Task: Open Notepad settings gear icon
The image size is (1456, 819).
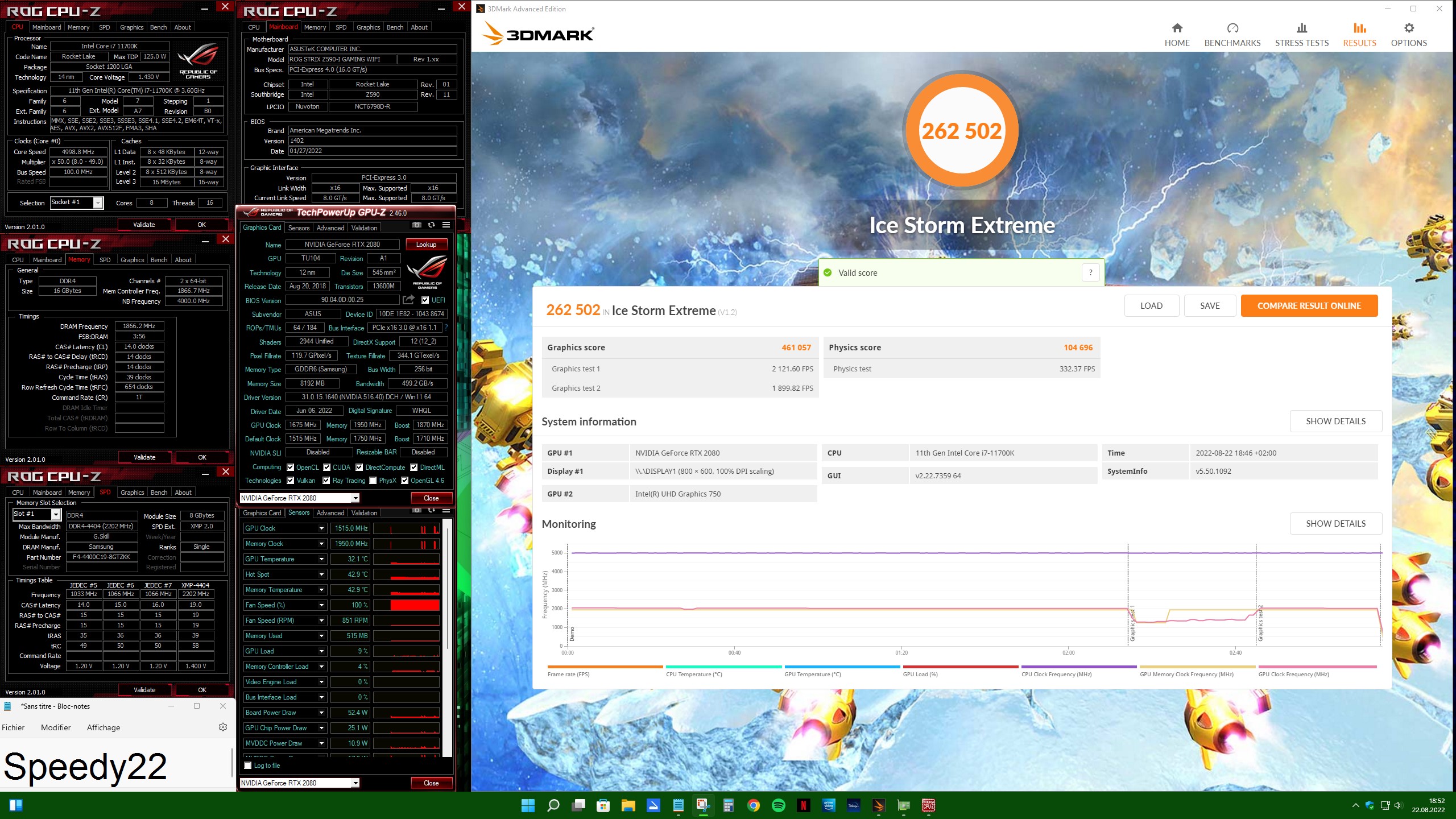Action: tap(223, 727)
